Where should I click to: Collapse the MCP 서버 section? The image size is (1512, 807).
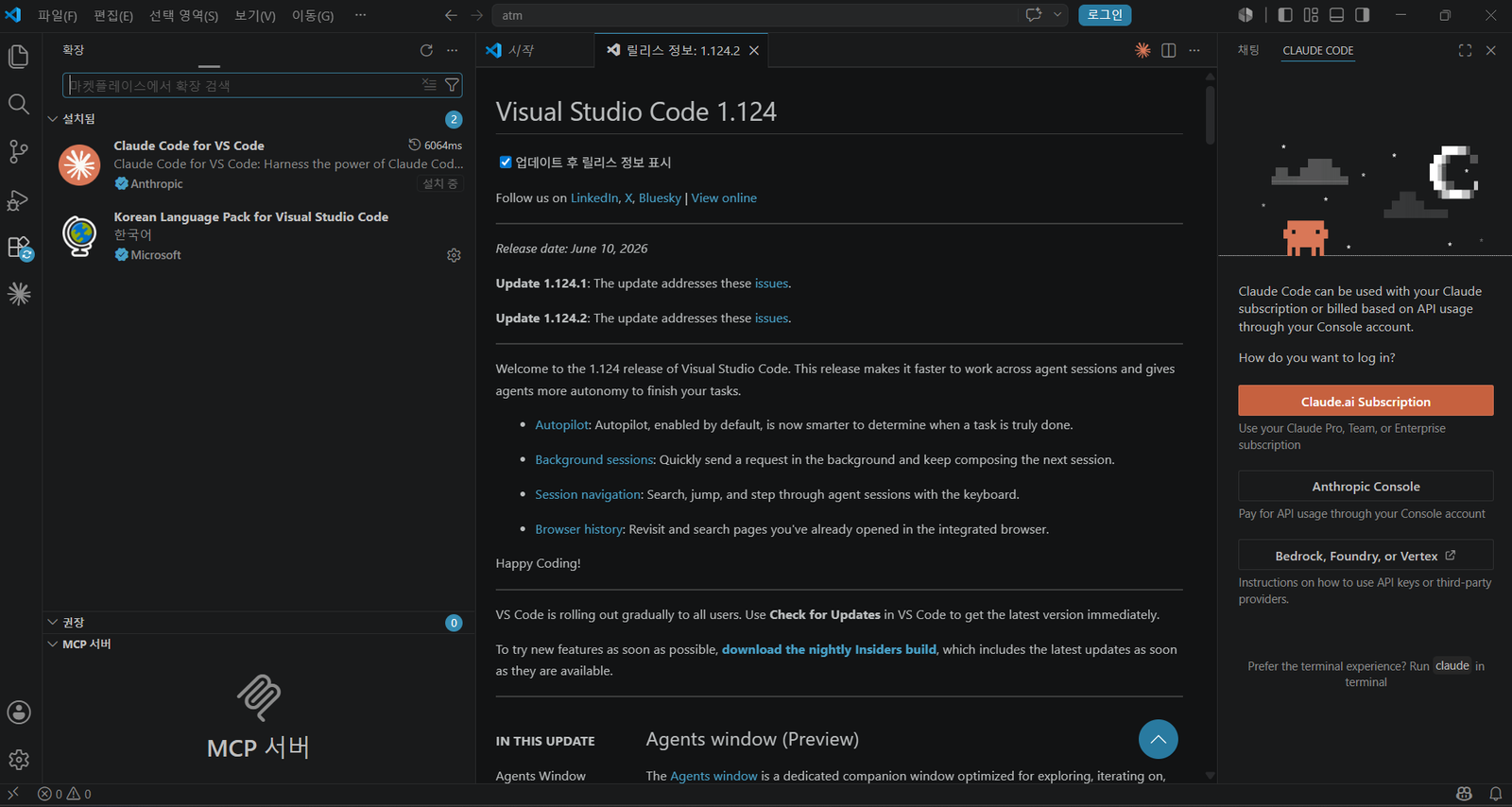pos(53,644)
